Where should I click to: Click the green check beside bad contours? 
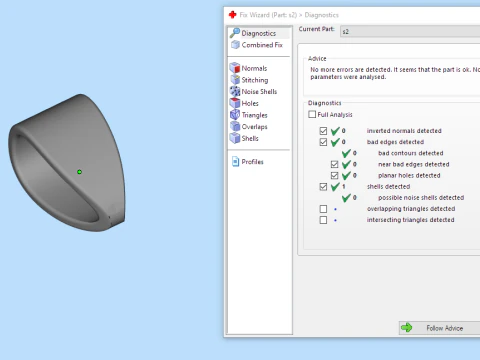346,153
